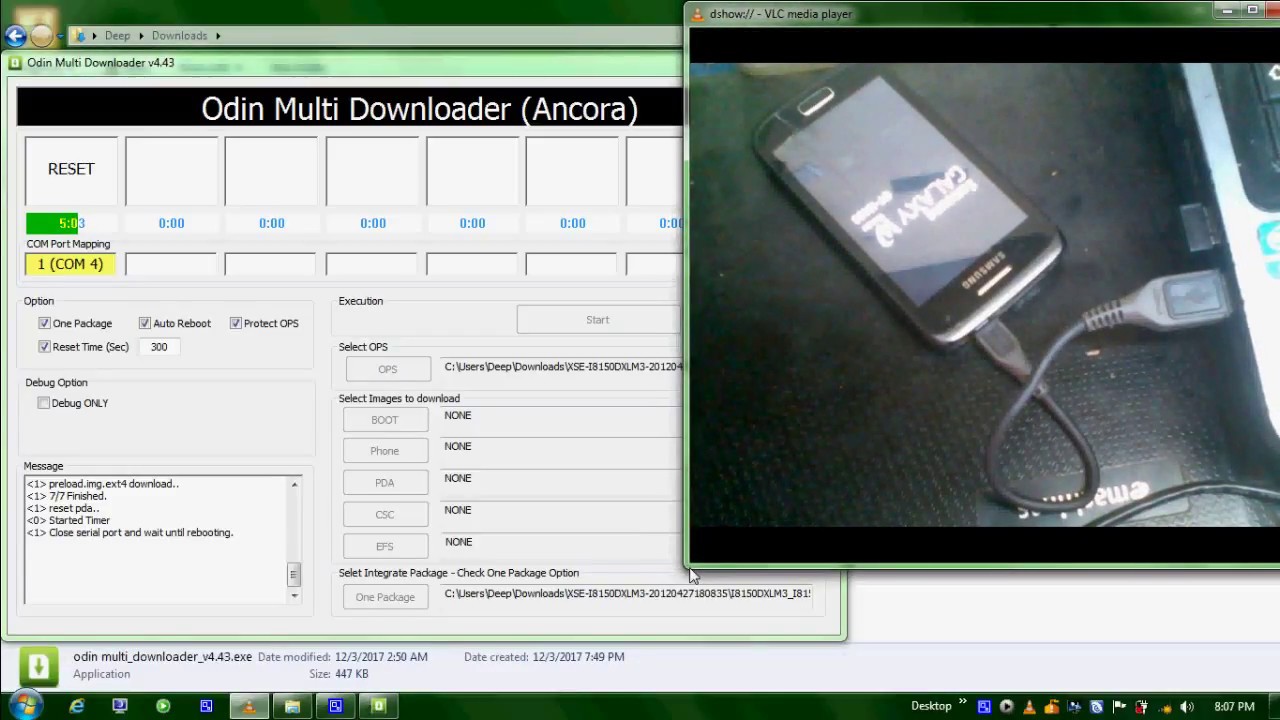Click the power plug tray icon

(x=1142, y=707)
